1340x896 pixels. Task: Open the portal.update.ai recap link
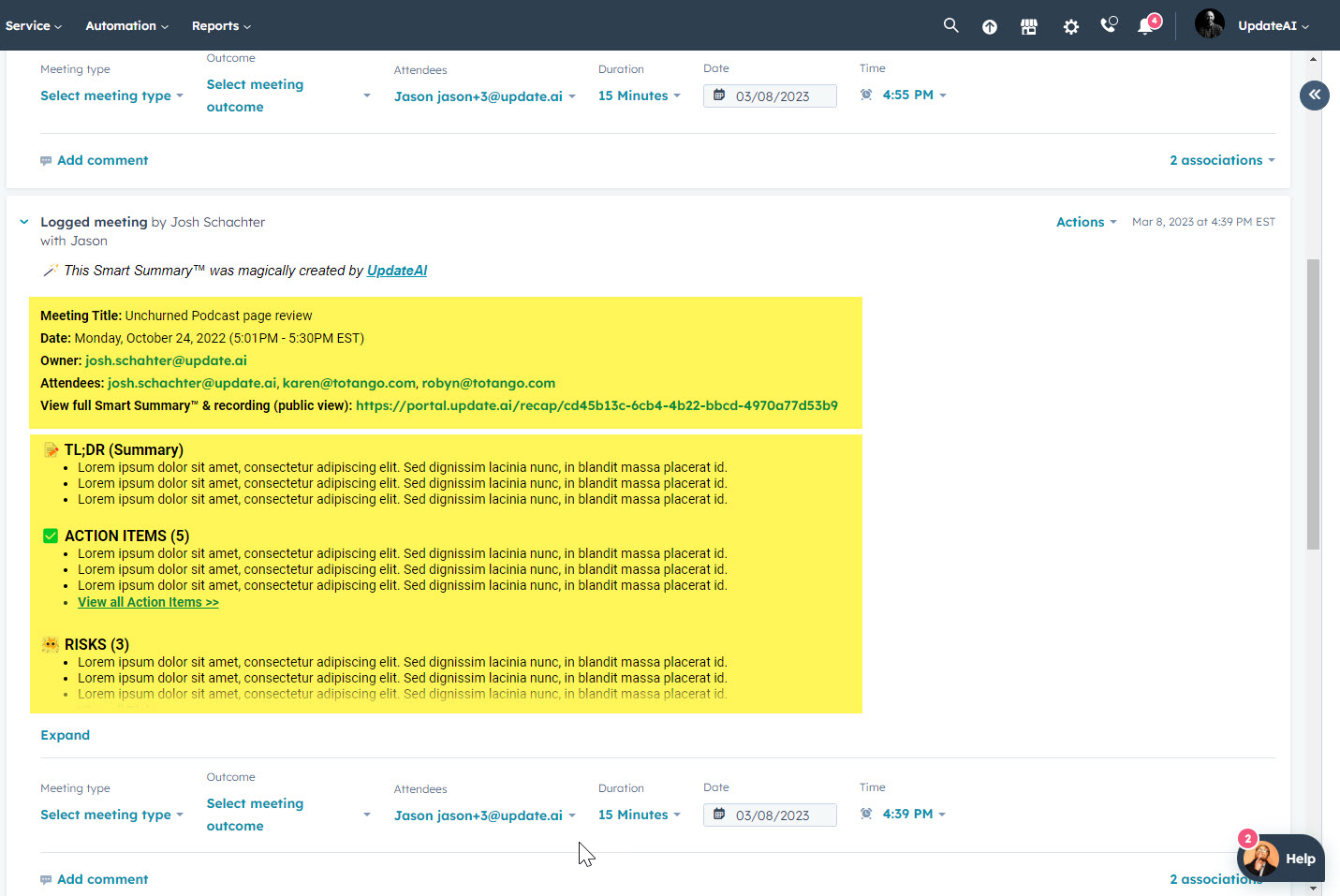pos(596,405)
